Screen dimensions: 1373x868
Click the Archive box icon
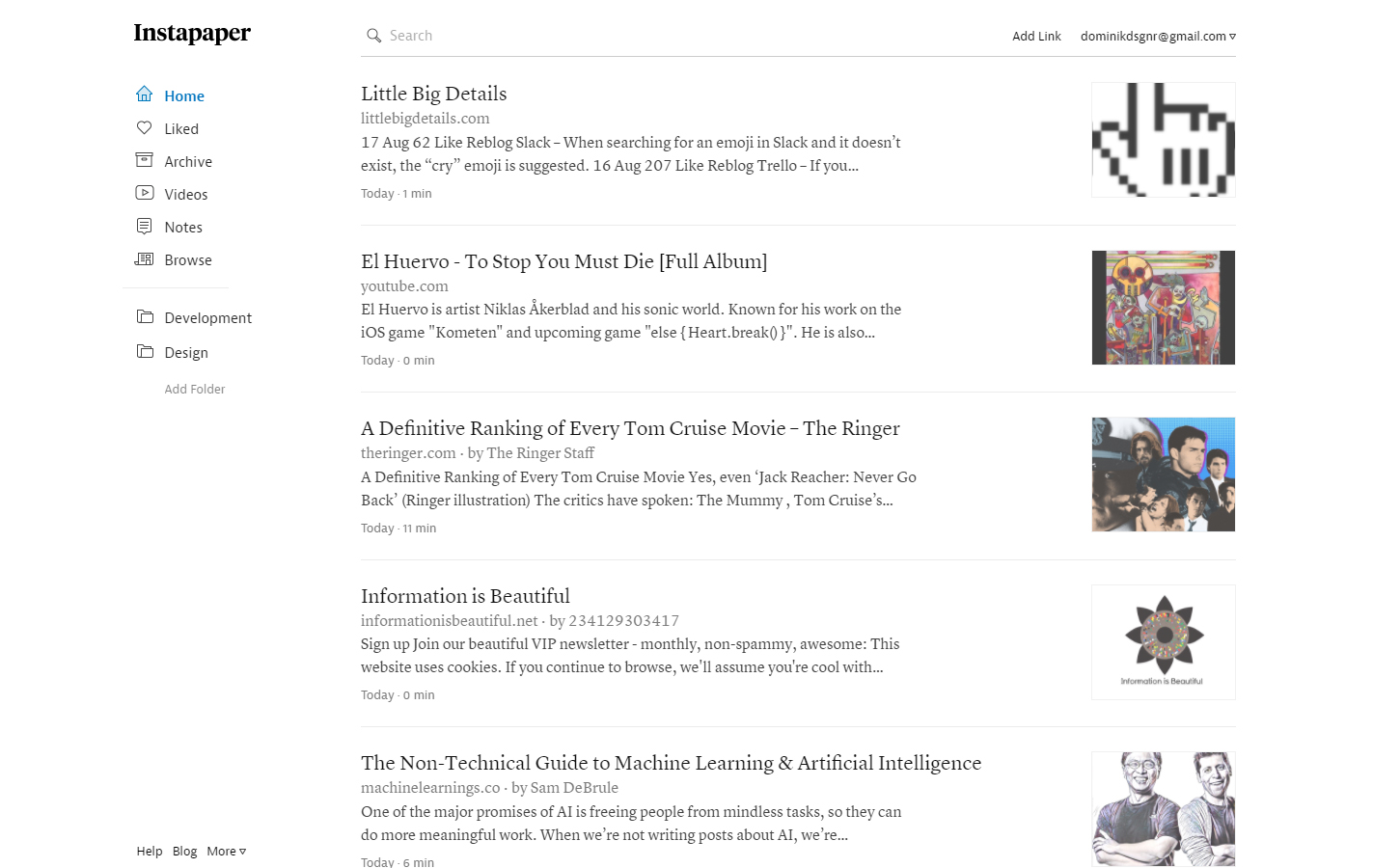click(144, 160)
